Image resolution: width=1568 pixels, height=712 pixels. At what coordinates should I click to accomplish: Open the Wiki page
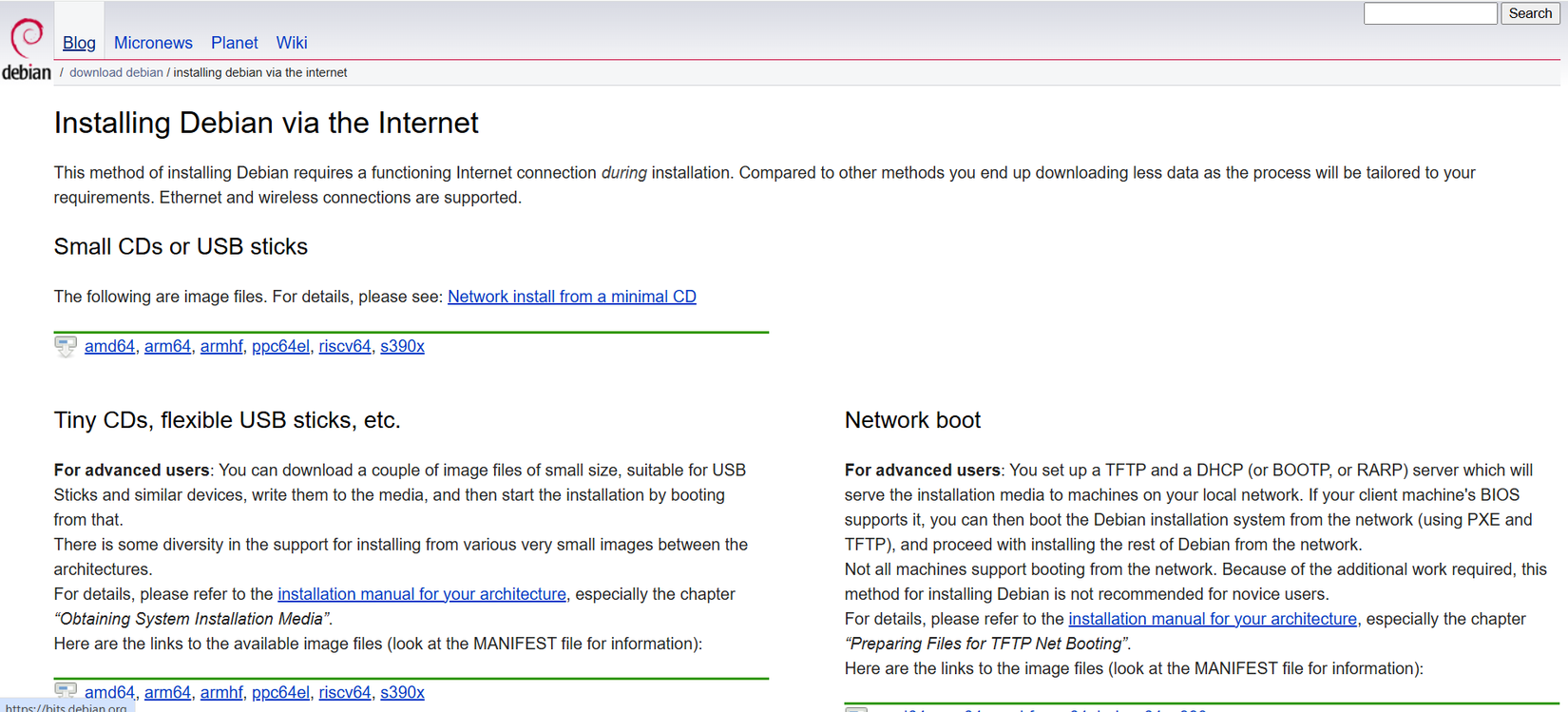click(x=291, y=43)
